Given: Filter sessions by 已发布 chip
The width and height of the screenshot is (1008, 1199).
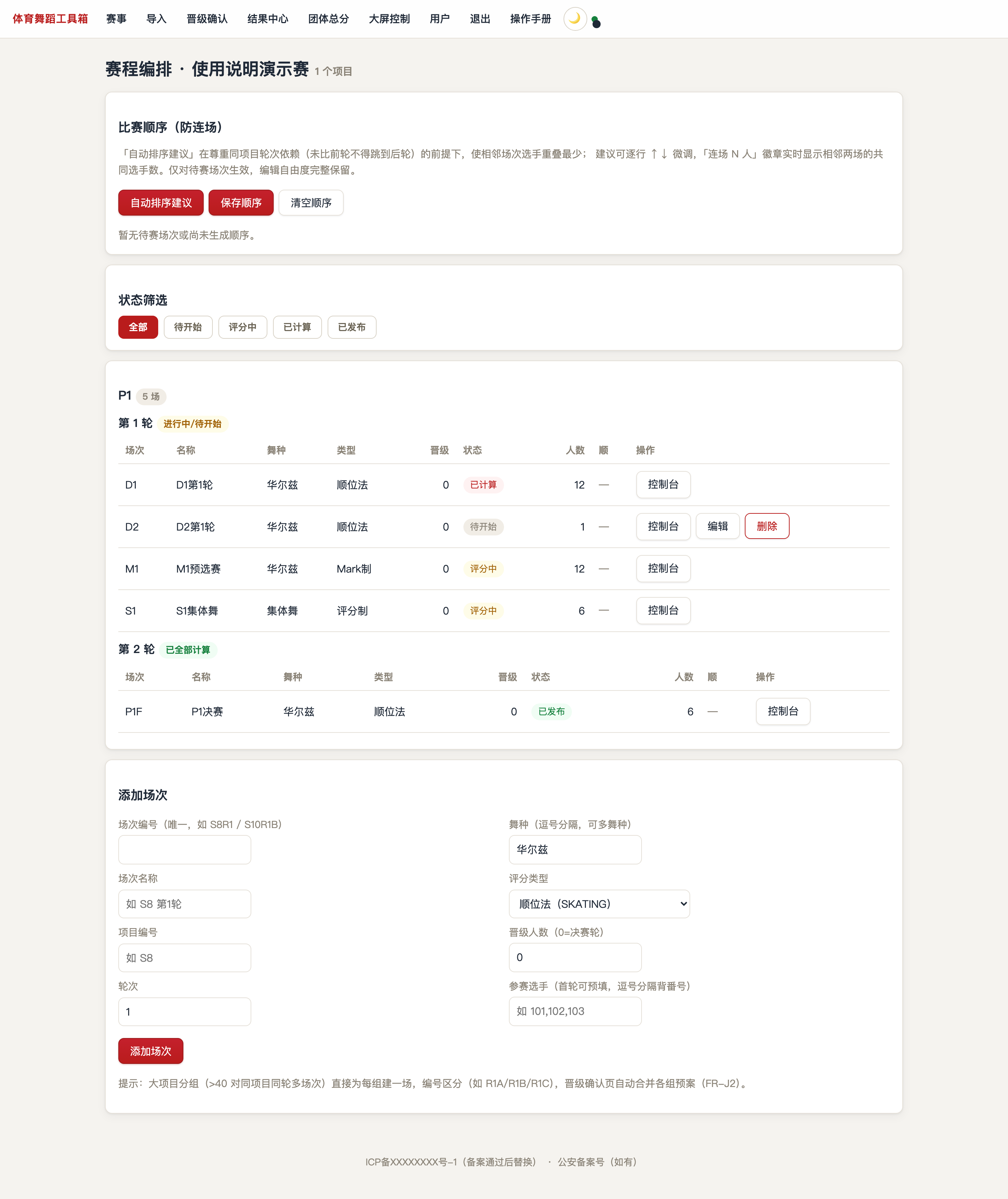Looking at the screenshot, I should [352, 327].
